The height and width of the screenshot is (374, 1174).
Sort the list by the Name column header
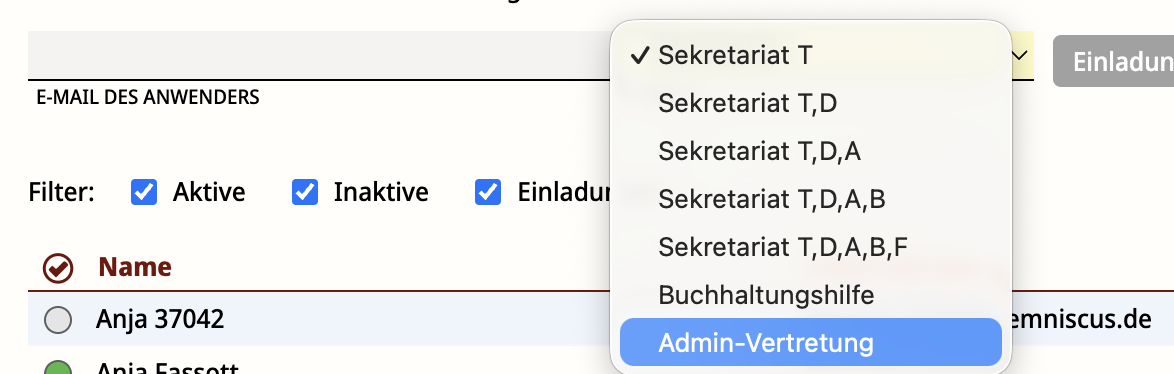pos(135,267)
